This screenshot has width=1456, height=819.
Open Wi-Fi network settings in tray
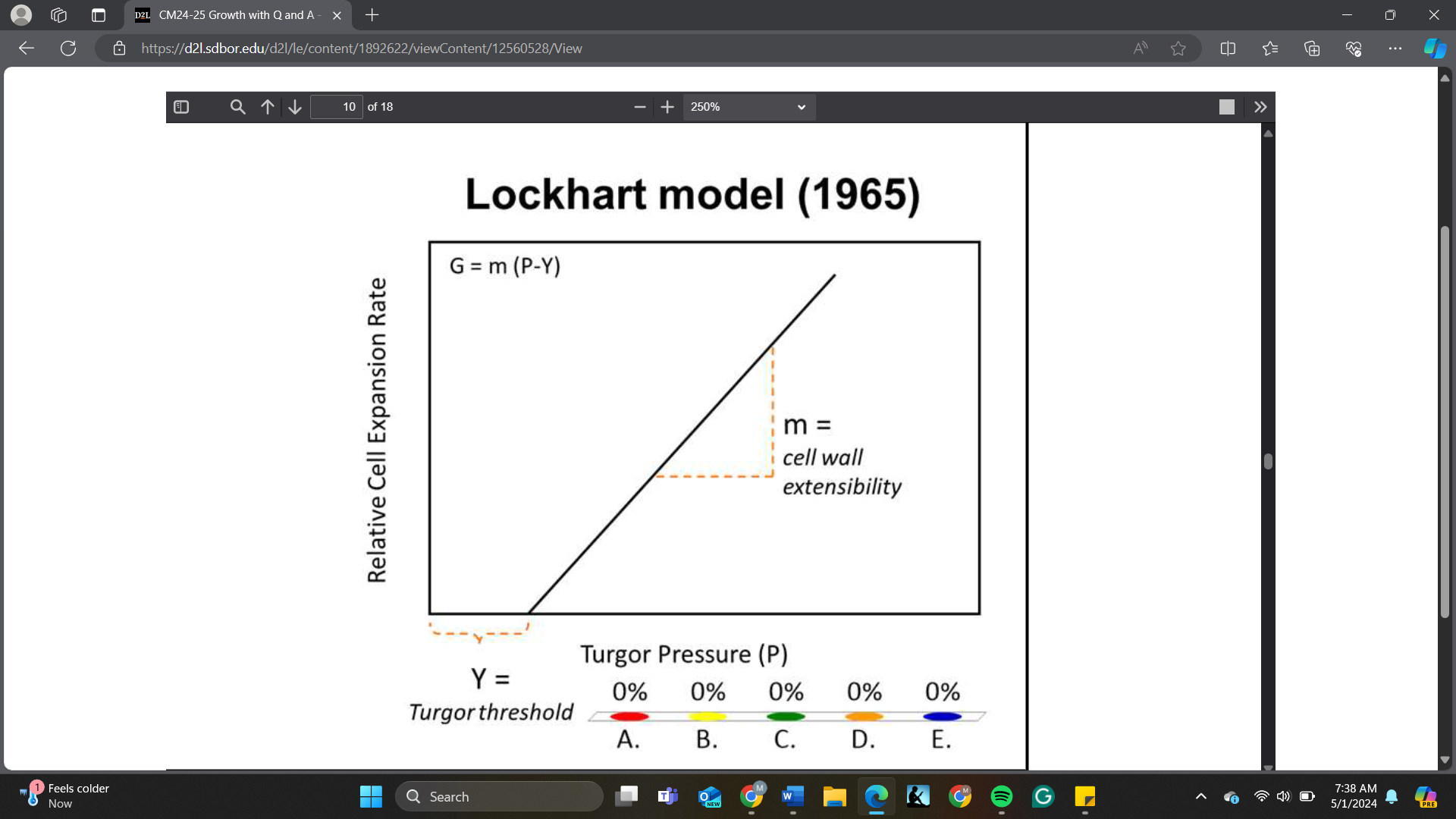point(1261,796)
